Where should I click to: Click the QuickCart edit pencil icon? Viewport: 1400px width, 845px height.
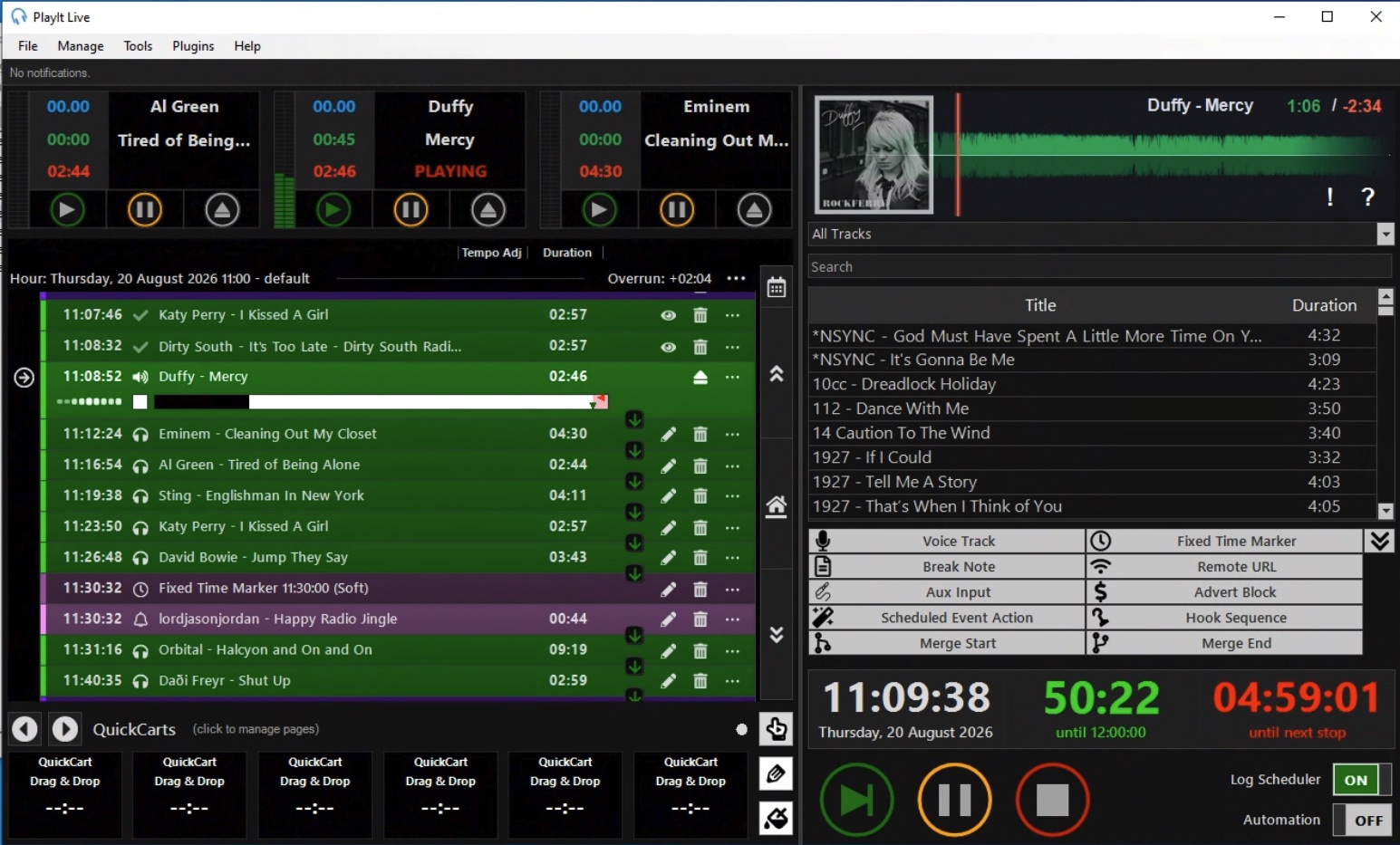pyautogui.click(x=777, y=773)
